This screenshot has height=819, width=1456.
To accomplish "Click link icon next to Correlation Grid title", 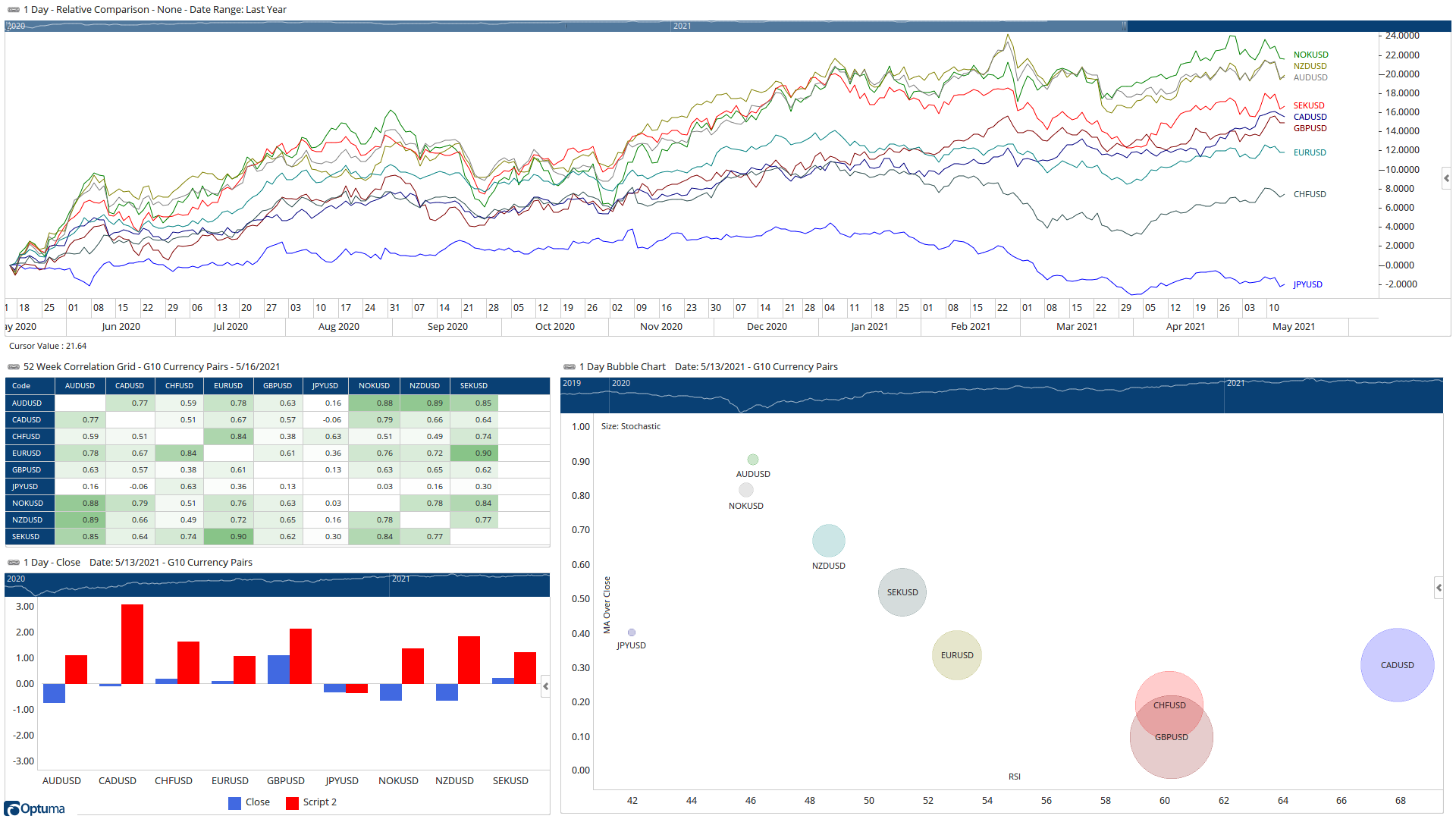I will click(x=14, y=367).
